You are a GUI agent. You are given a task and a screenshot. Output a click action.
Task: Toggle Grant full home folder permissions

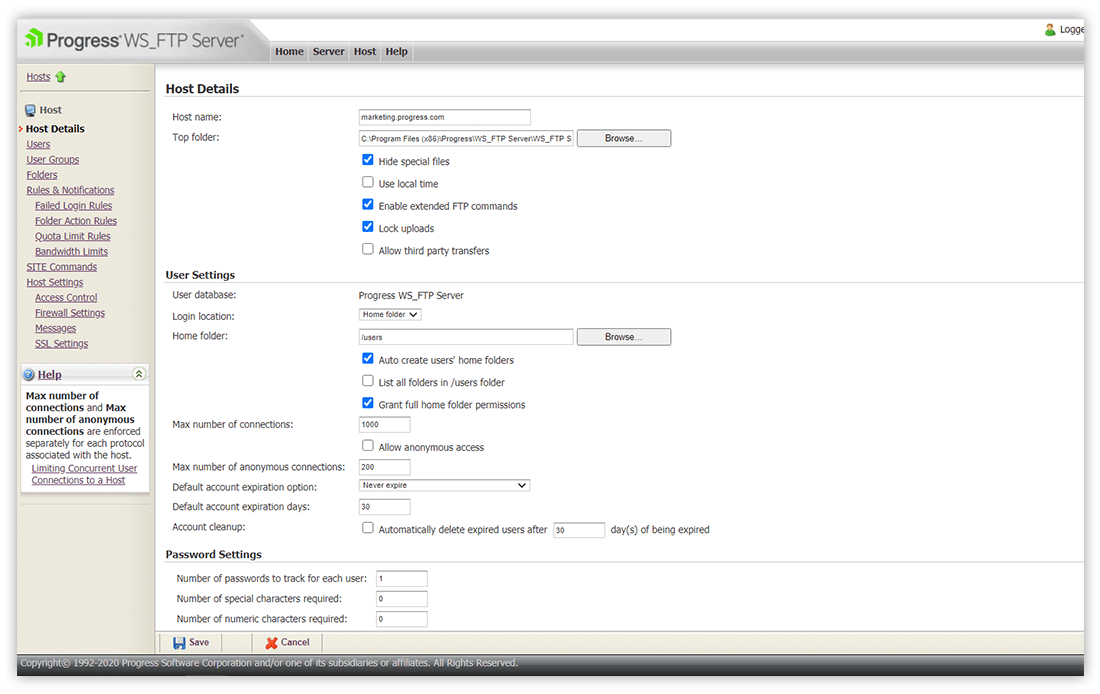point(368,403)
